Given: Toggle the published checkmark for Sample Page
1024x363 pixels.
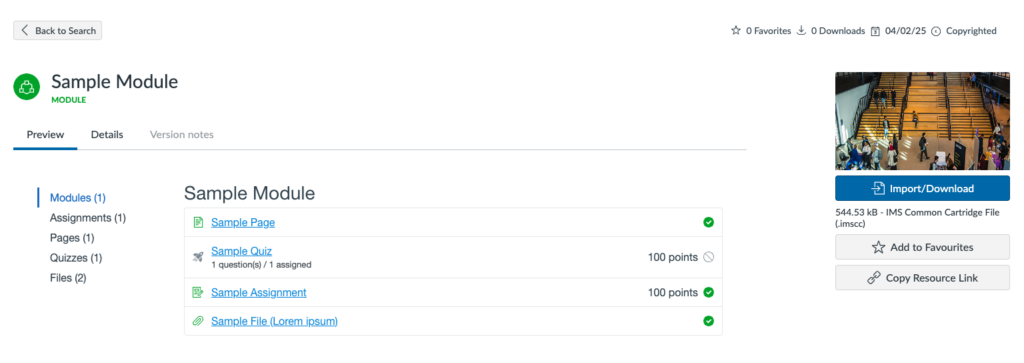Looking at the screenshot, I should [x=709, y=223].
